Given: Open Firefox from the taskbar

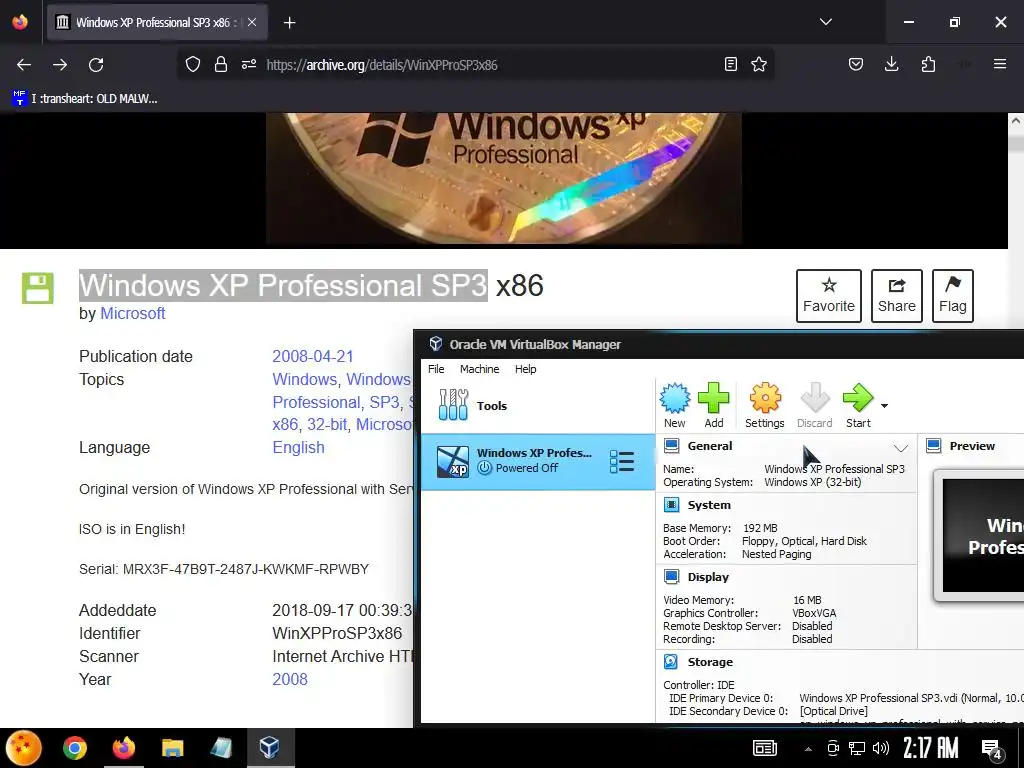Looking at the screenshot, I should pyautogui.click(x=123, y=748).
